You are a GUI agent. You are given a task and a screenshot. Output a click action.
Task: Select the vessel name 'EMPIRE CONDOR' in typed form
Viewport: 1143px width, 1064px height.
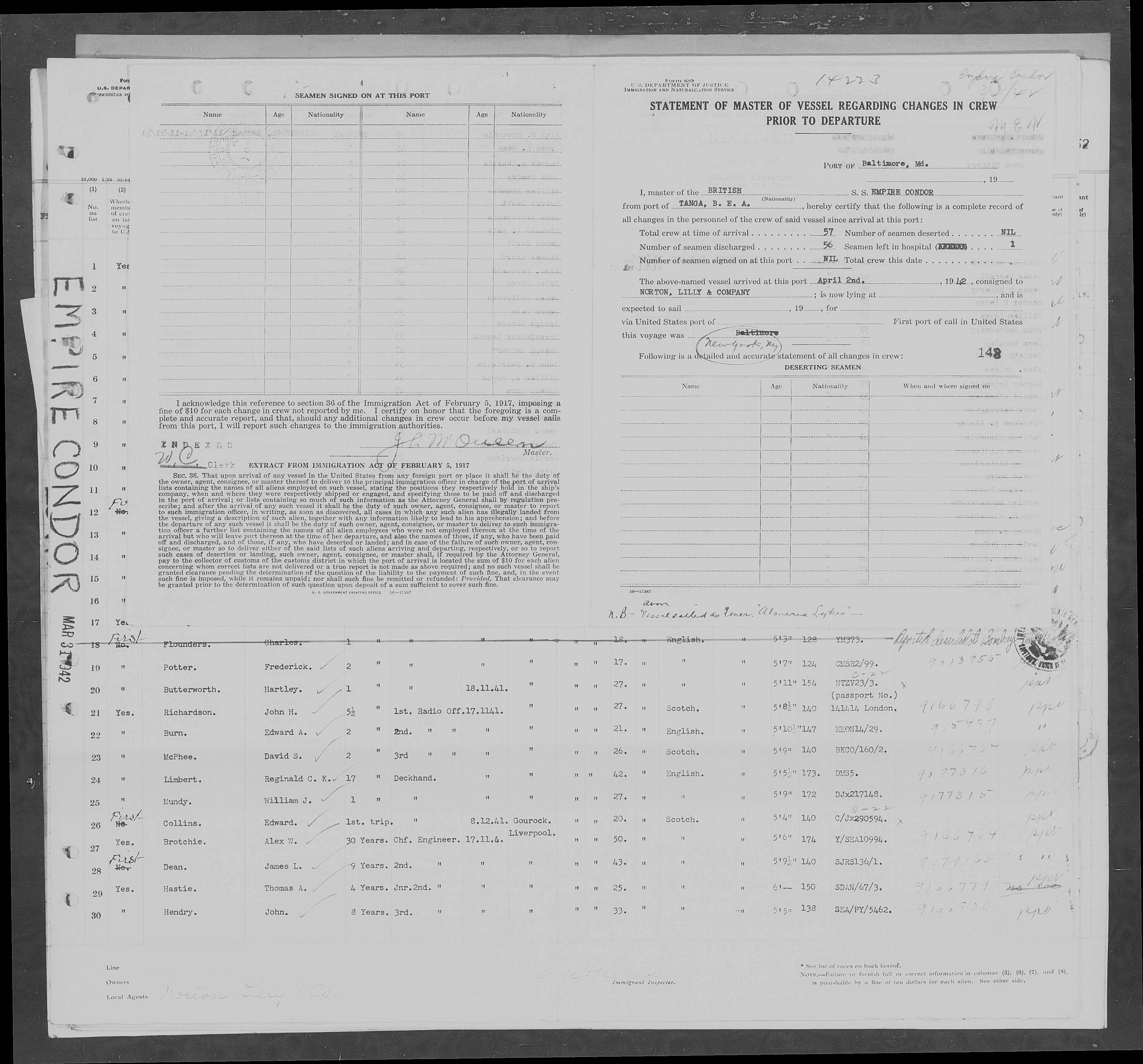point(903,192)
